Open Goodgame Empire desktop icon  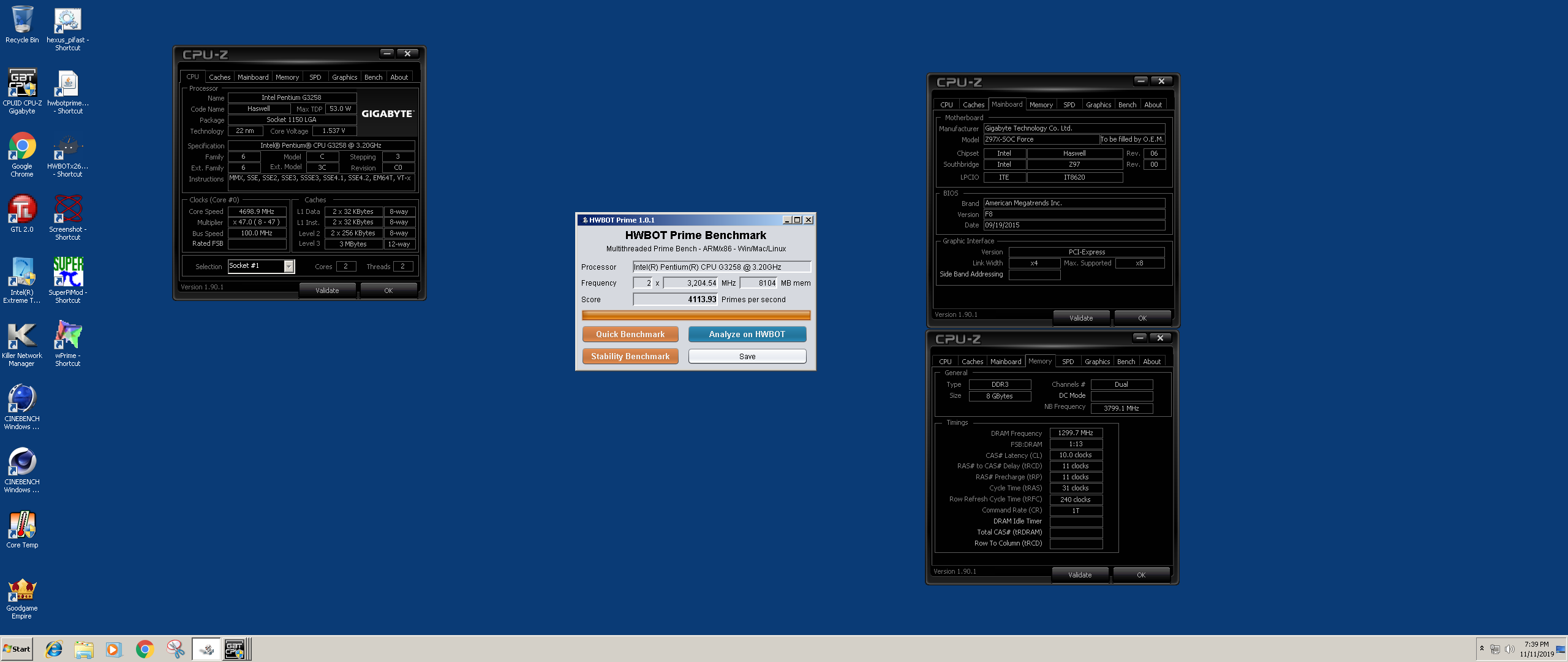(22, 598)
